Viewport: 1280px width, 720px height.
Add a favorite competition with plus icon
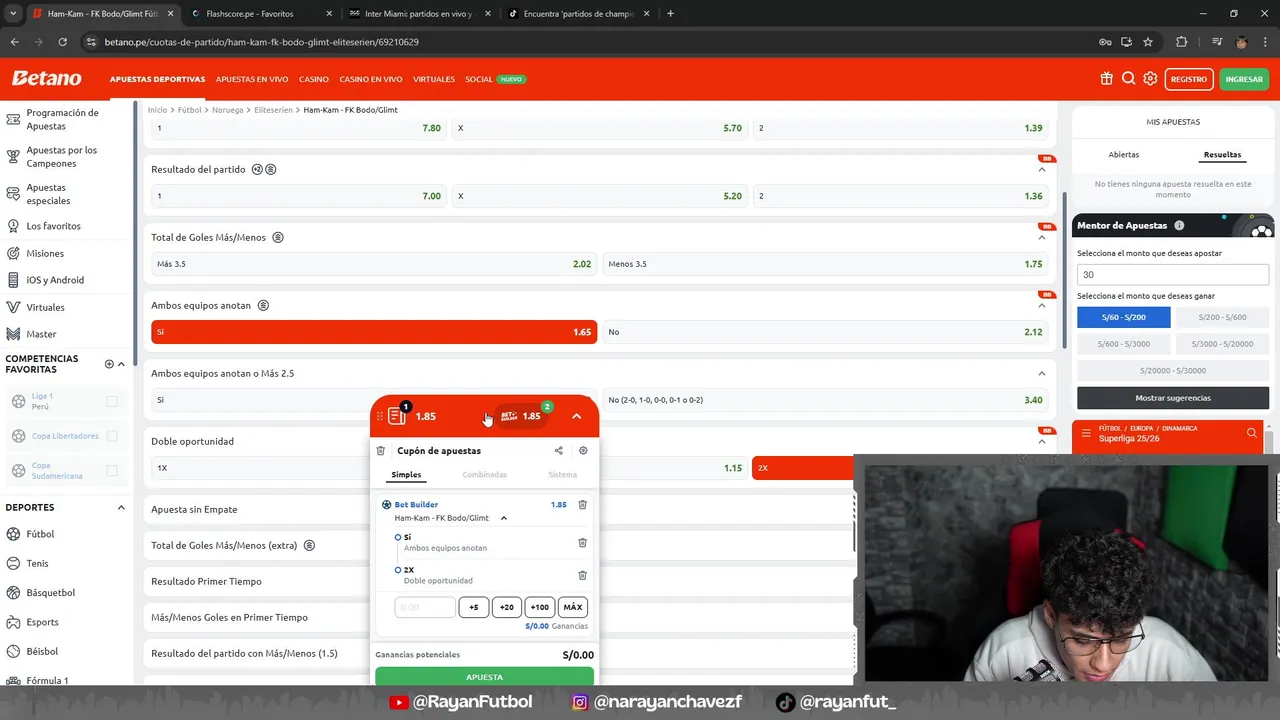(109, 364)
